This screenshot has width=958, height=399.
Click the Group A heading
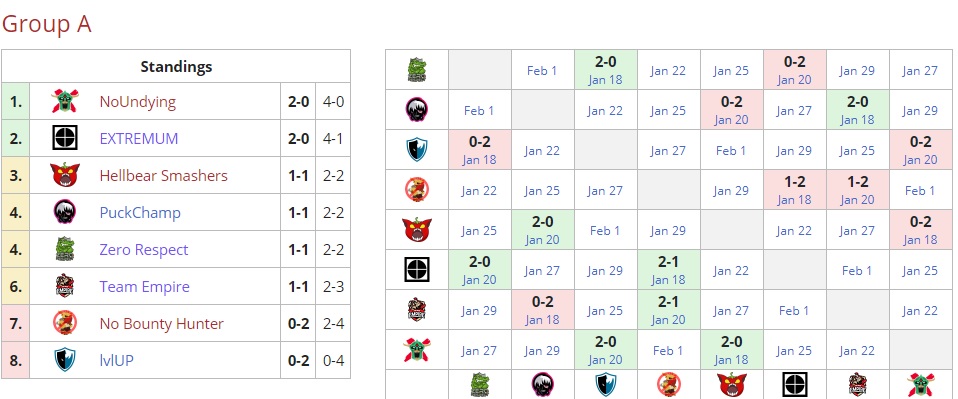(46, 24)
